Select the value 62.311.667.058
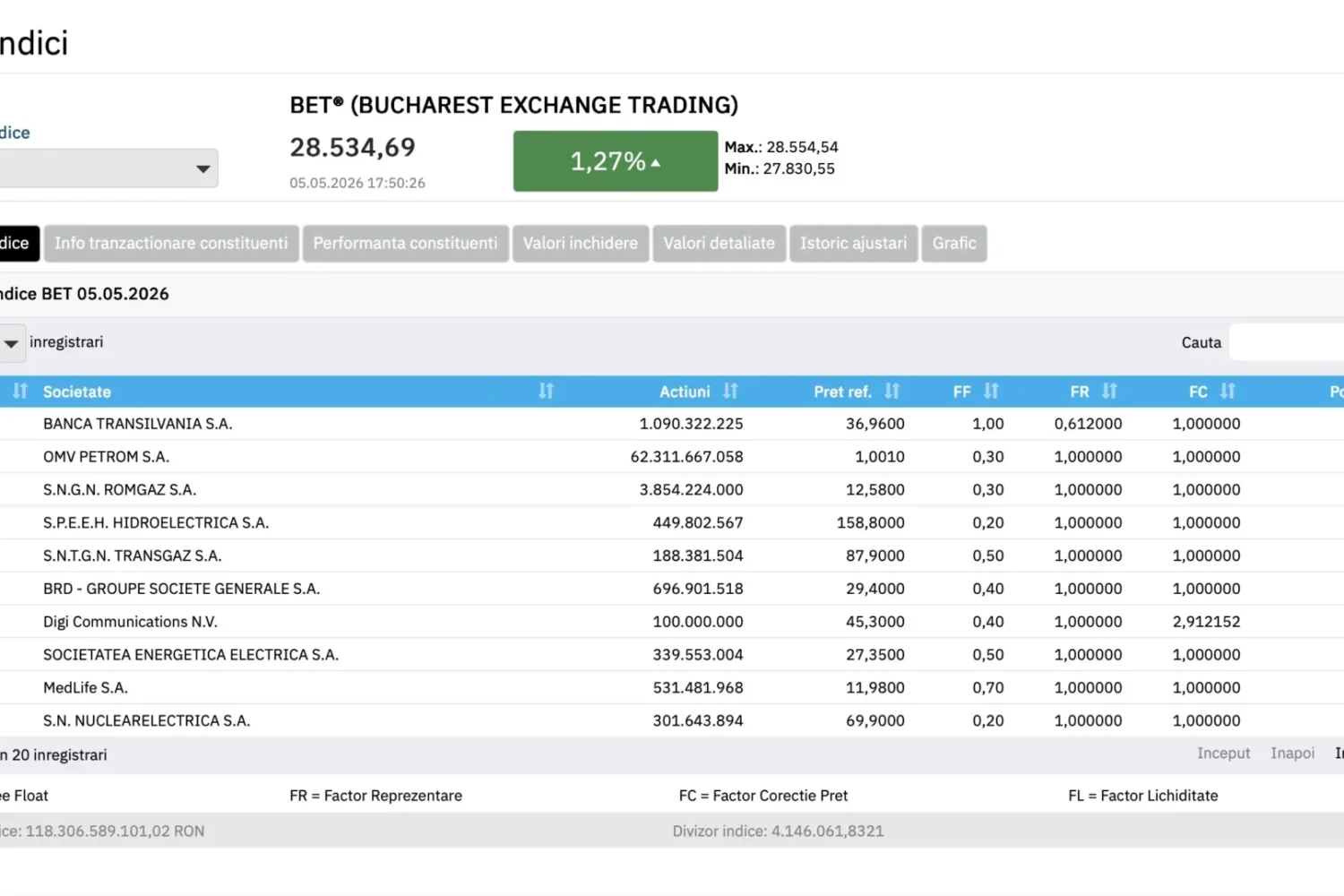This screenshot has width=1344, height=896. [687, 457]
